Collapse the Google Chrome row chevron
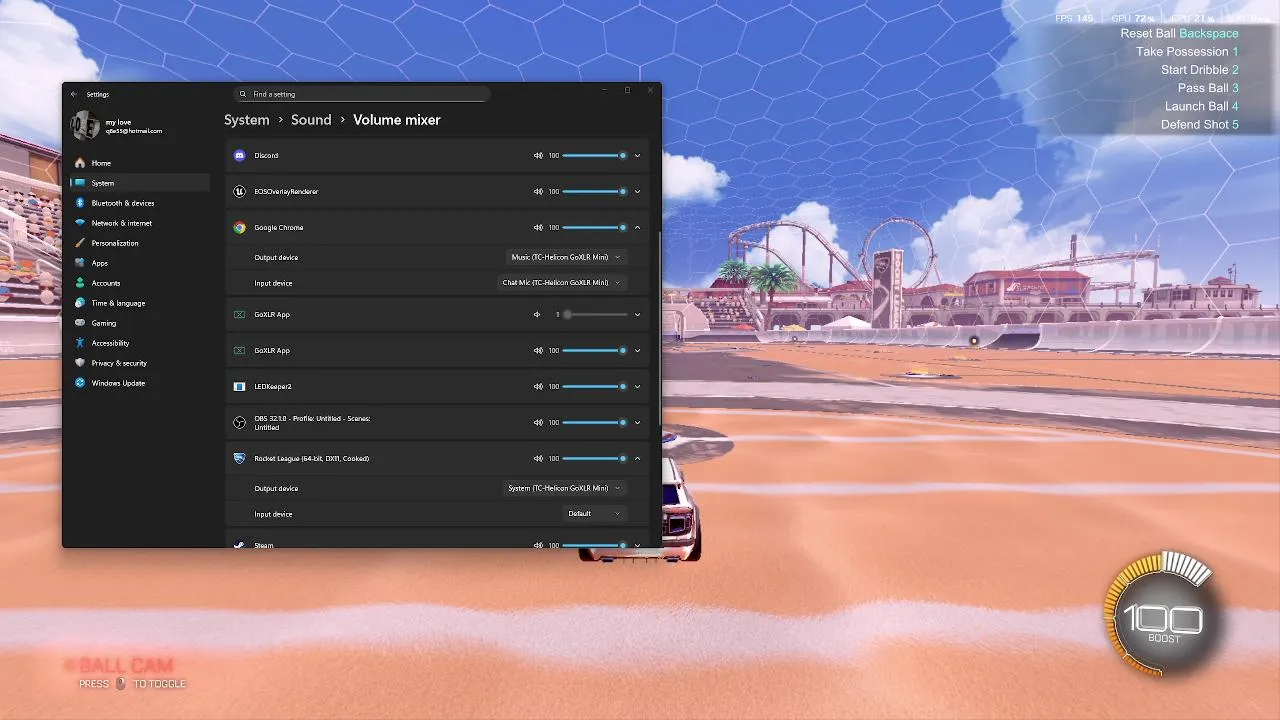This screenshot has height=720, width=1280. click(637, 227)
